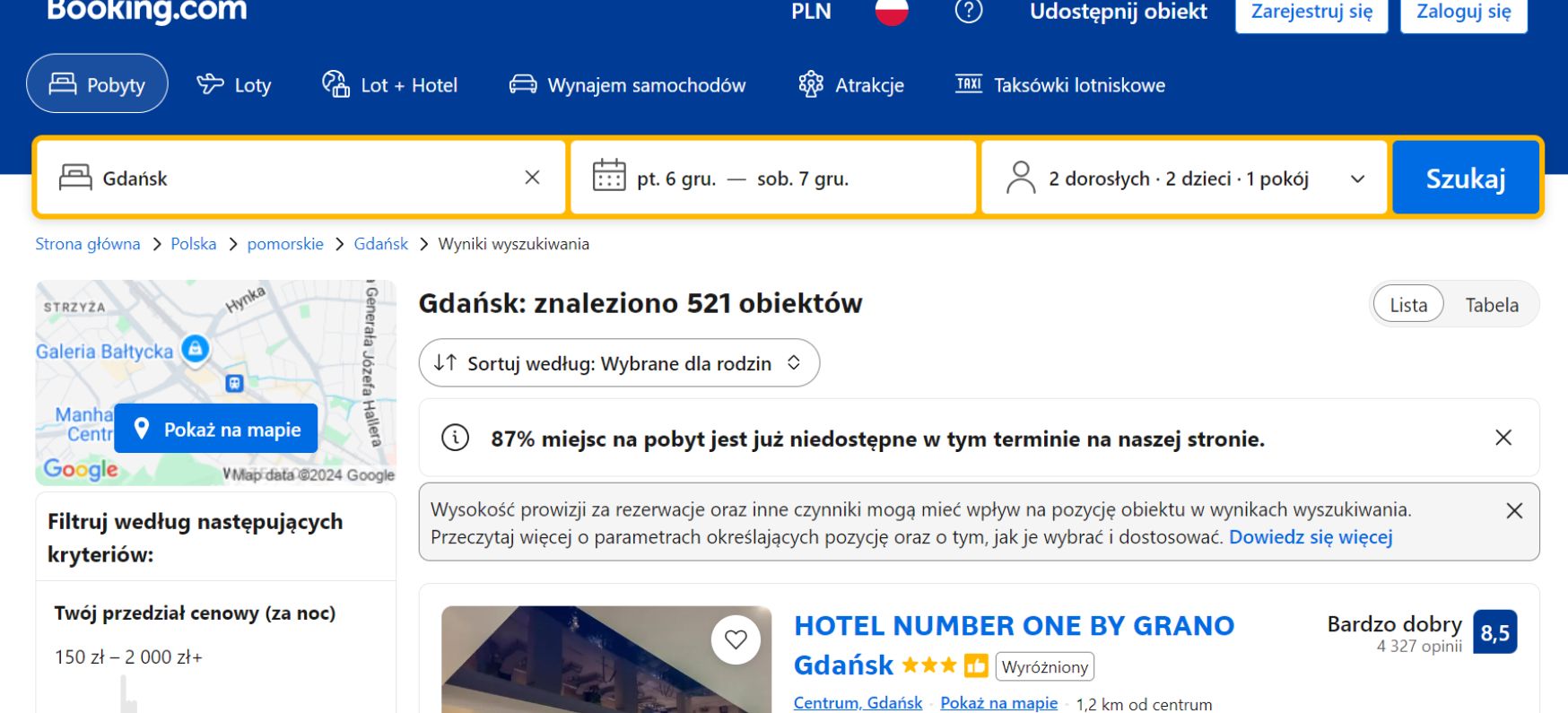Go to Strona główna breadcrumb
1568x713 pixels.
coord(88,244)
